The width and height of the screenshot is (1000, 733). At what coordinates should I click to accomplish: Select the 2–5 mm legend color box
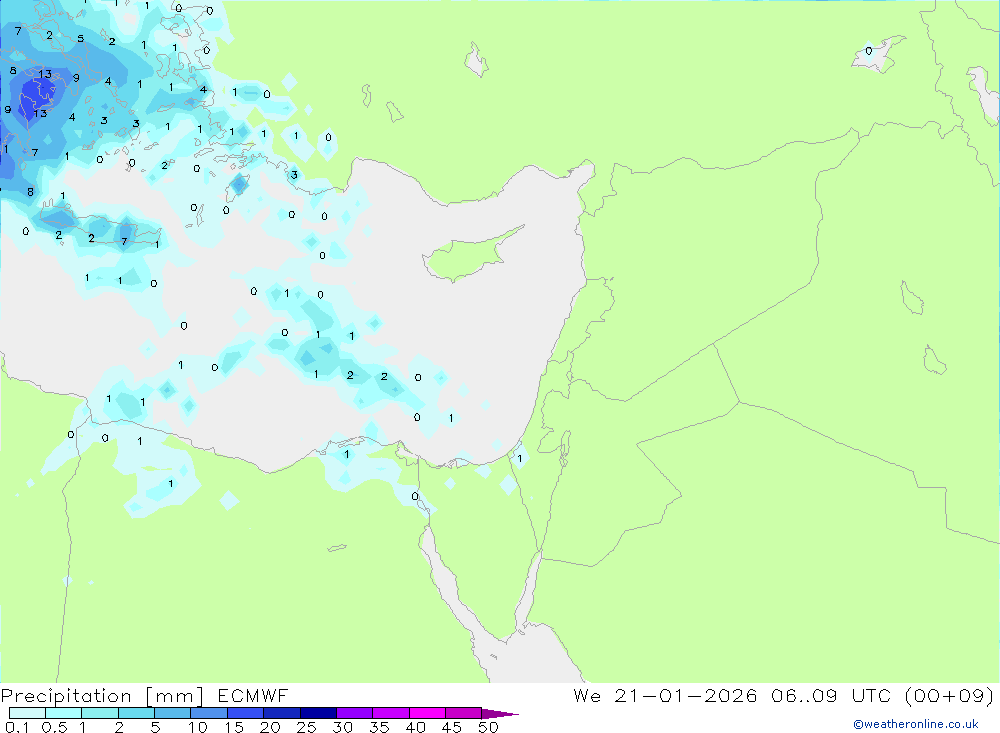[136, 713]
